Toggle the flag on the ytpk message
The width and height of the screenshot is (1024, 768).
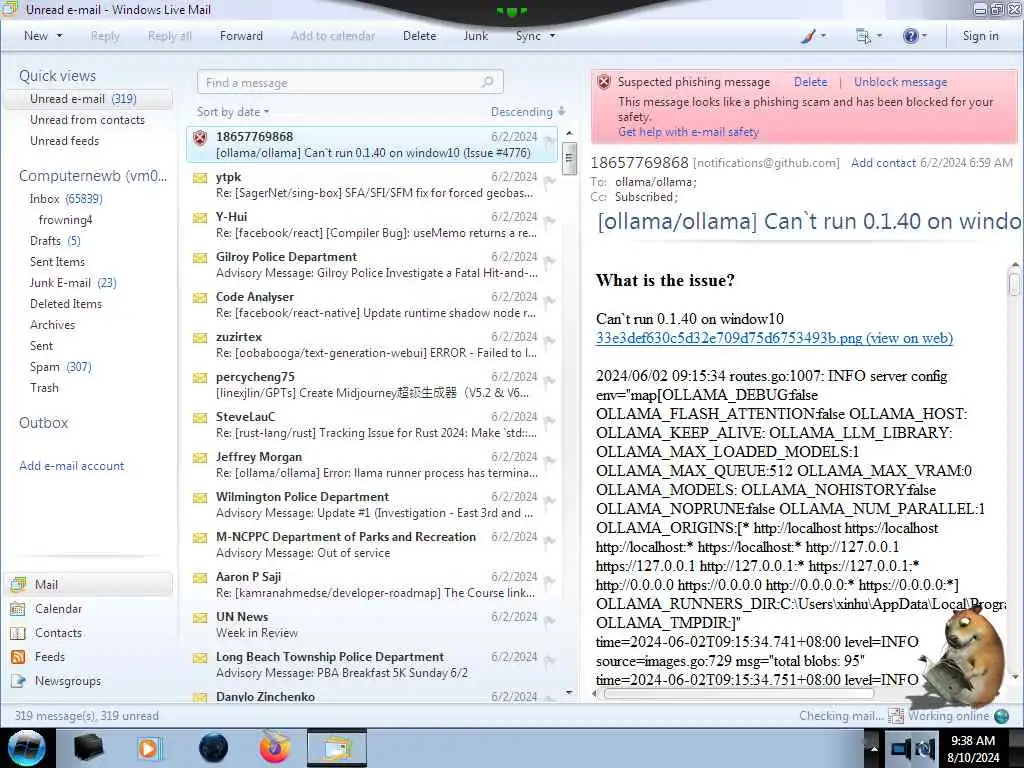click(549, 181)
